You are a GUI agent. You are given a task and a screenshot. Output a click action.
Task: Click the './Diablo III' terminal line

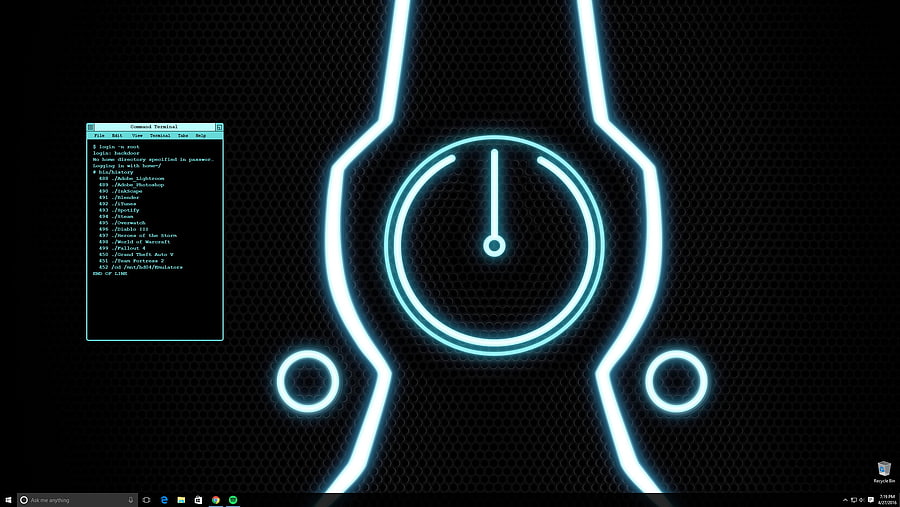[x=123, y=229]
